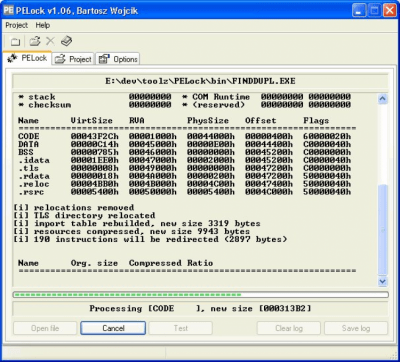
Task: Click the Clear log button
Action: [289, 328]
